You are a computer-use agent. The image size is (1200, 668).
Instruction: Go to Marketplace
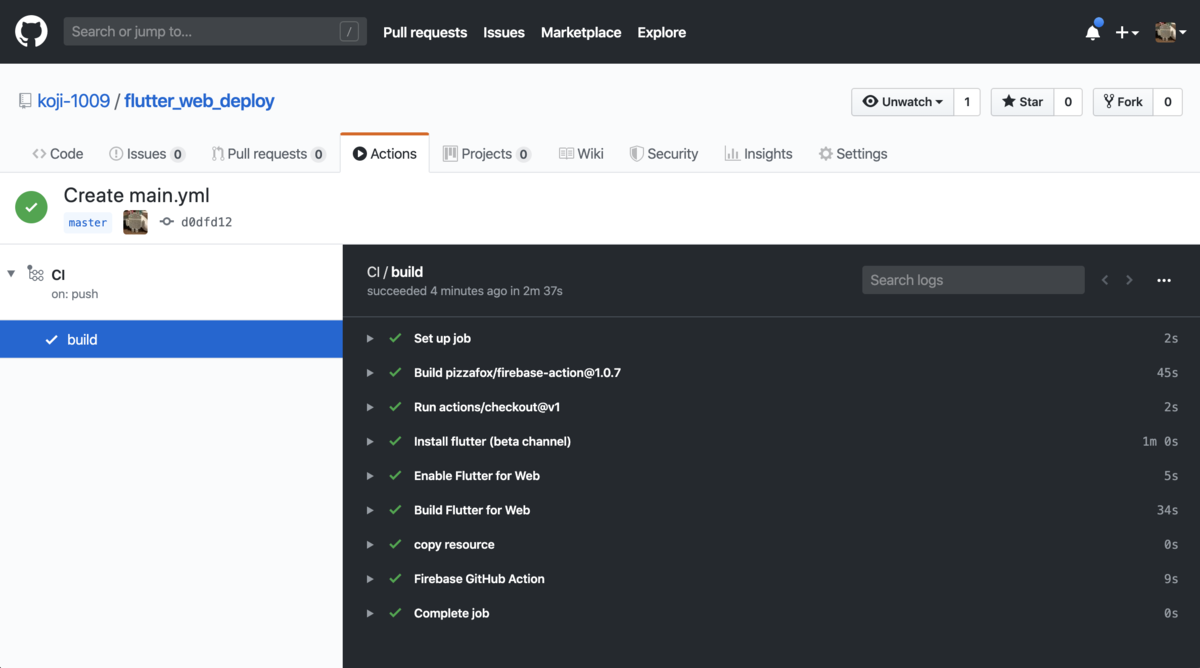pyautogui.click(x=581, y=32)
